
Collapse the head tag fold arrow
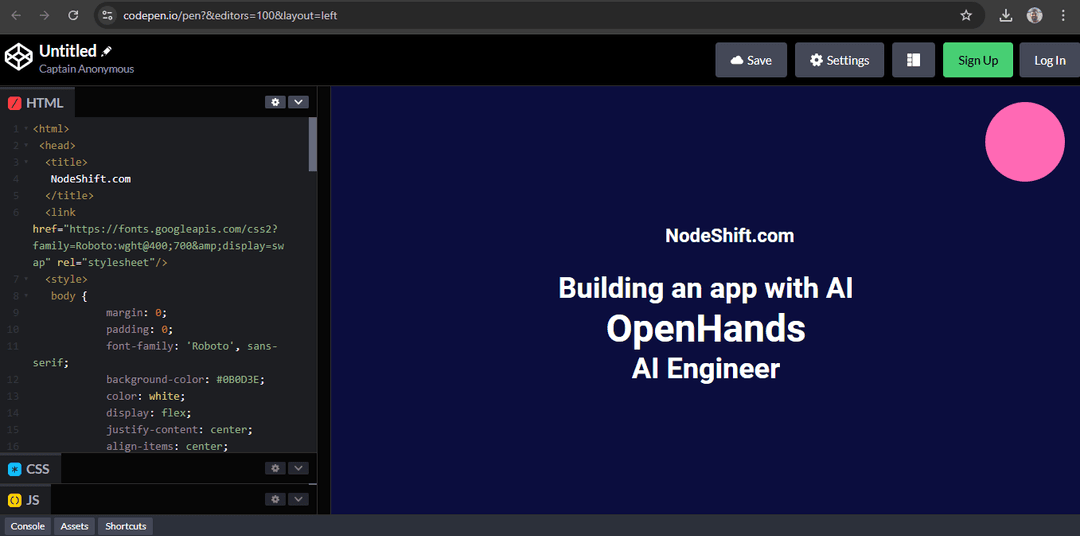point(26,145)
